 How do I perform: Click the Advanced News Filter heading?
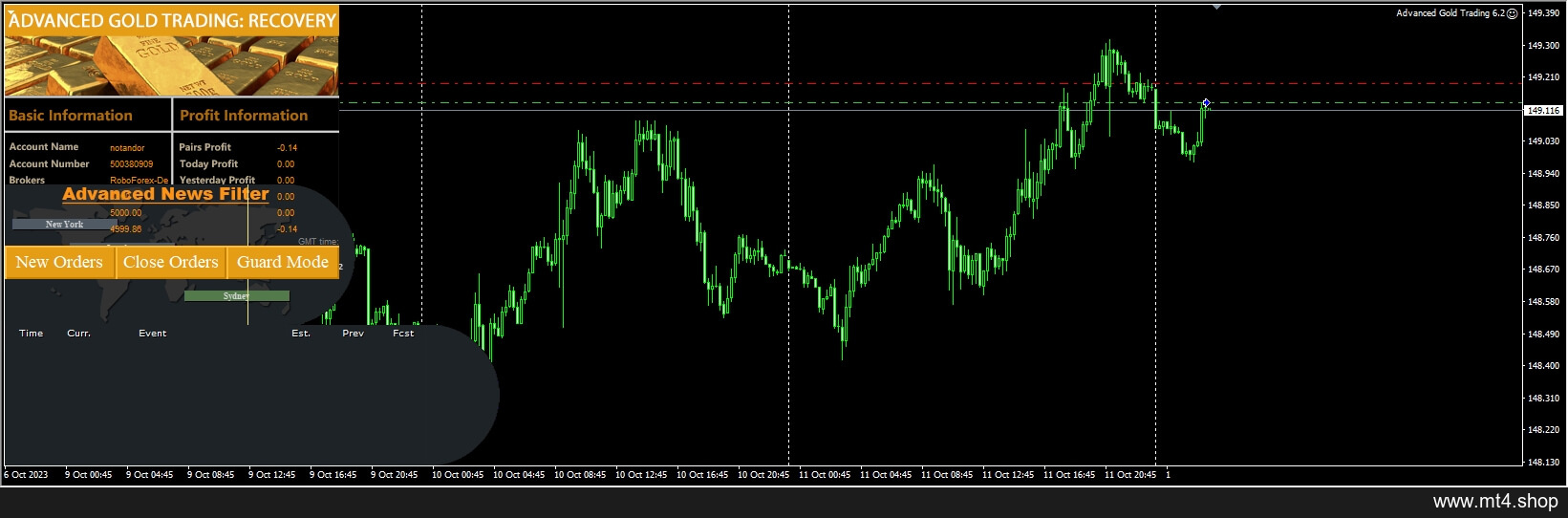pos(166,194)
